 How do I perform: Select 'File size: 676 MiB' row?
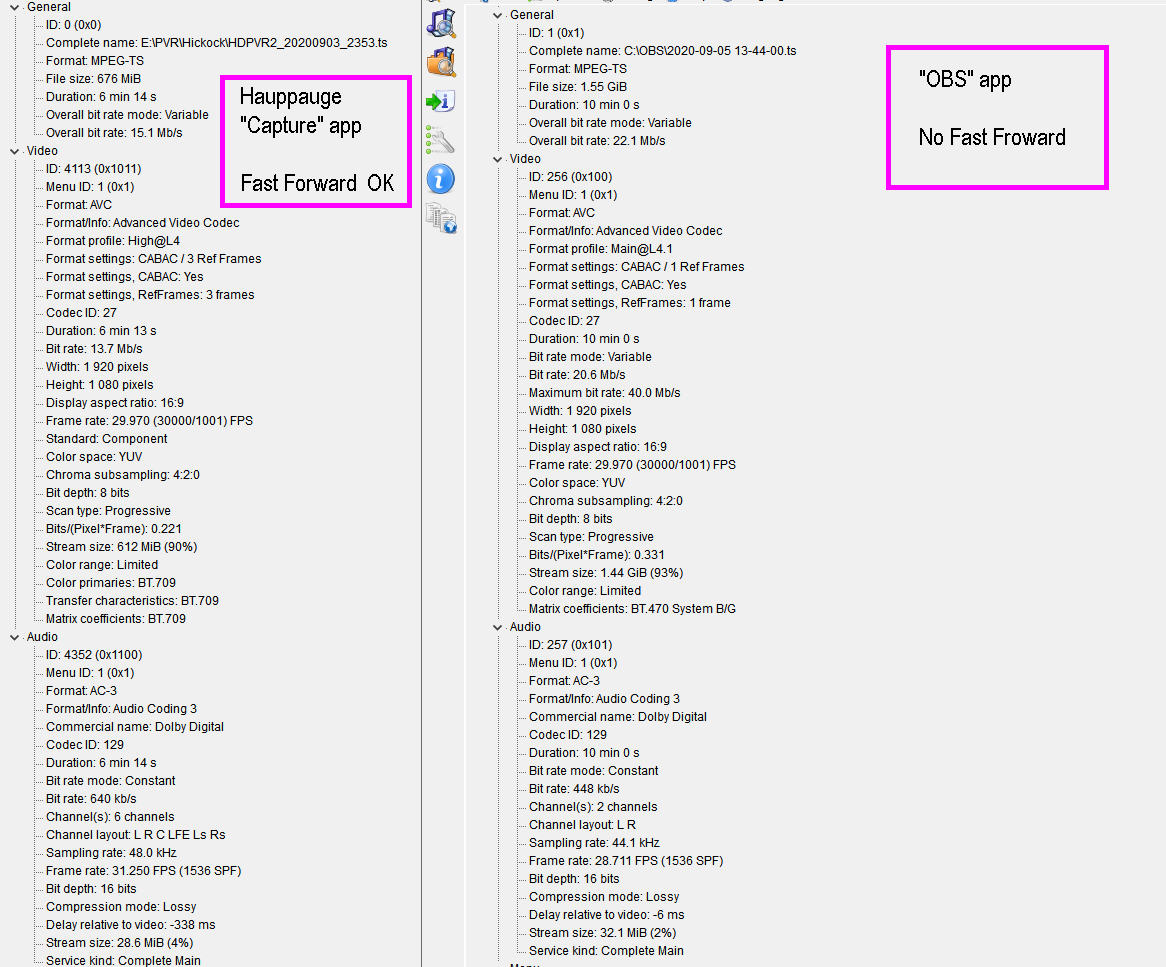(93, 79)
